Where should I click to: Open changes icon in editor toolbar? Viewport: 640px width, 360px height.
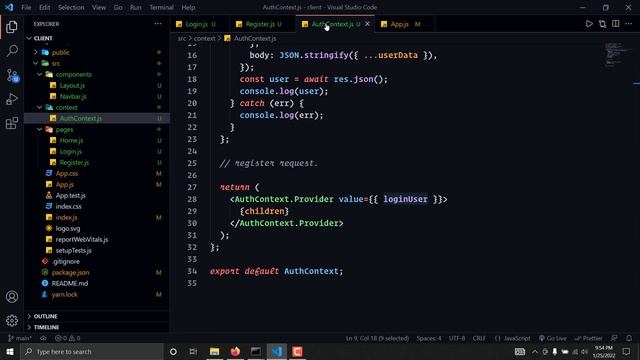coord(602,24)
